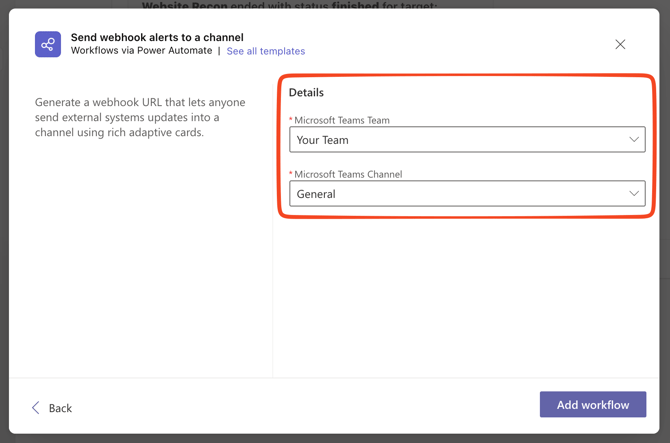Click the webhook workflow share icon

[x=48, y=44]
